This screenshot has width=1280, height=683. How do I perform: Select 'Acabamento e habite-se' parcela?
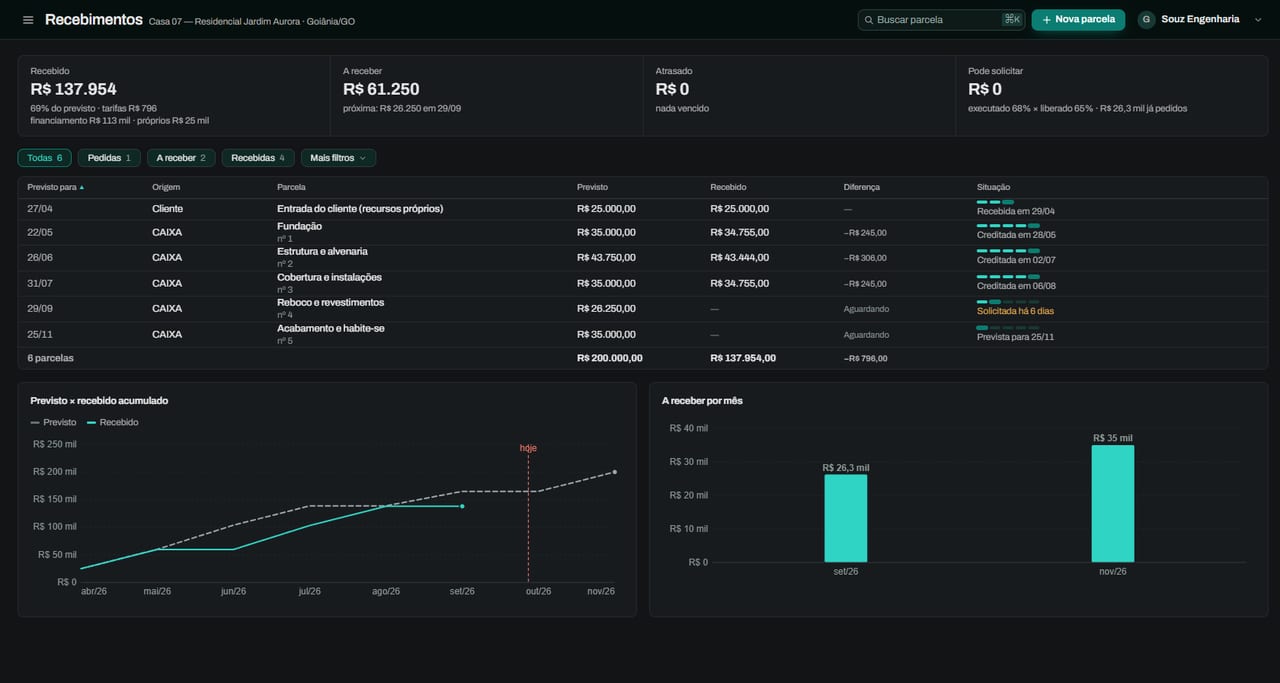pyautogui.click(x=643, y=334)
